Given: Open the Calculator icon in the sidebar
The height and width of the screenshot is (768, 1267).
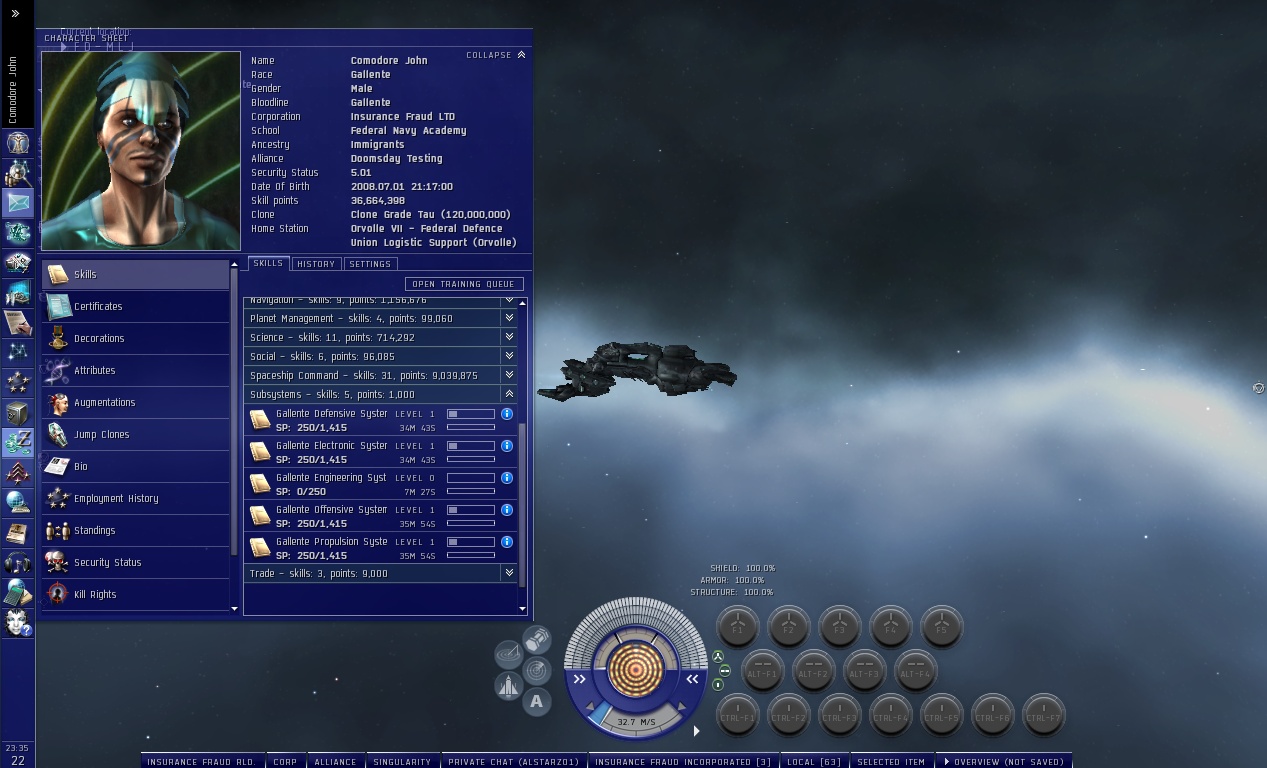Looking at the screenshot, I should click(x=17, y=593).
